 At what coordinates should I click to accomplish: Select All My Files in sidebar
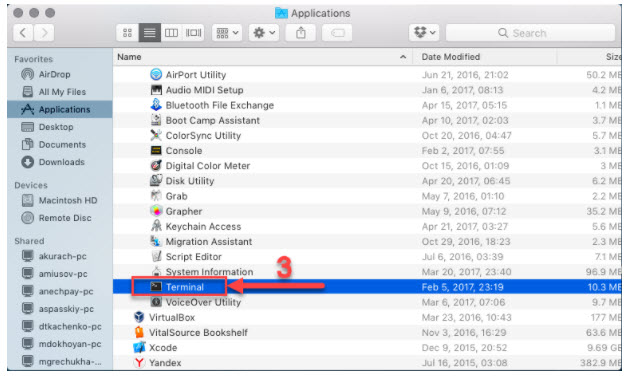pos(62,92)
